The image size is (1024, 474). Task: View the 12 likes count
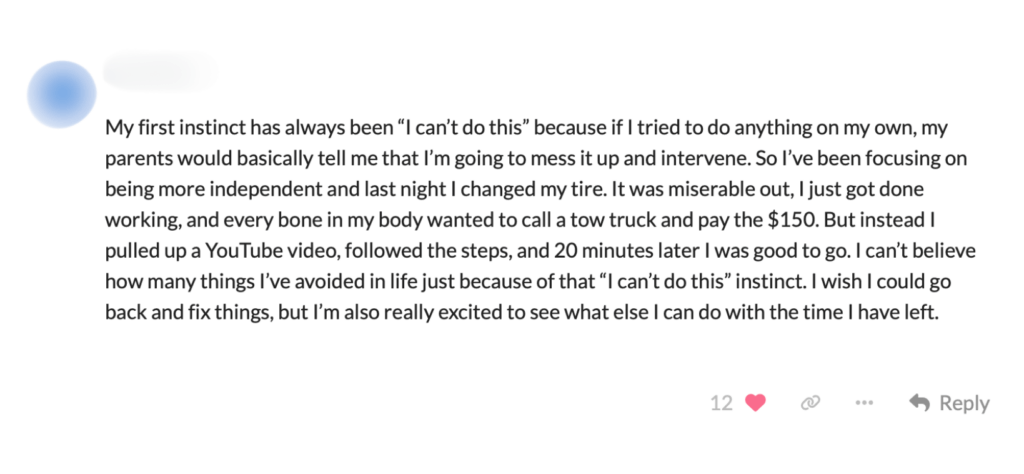click(x=721, y=403)
